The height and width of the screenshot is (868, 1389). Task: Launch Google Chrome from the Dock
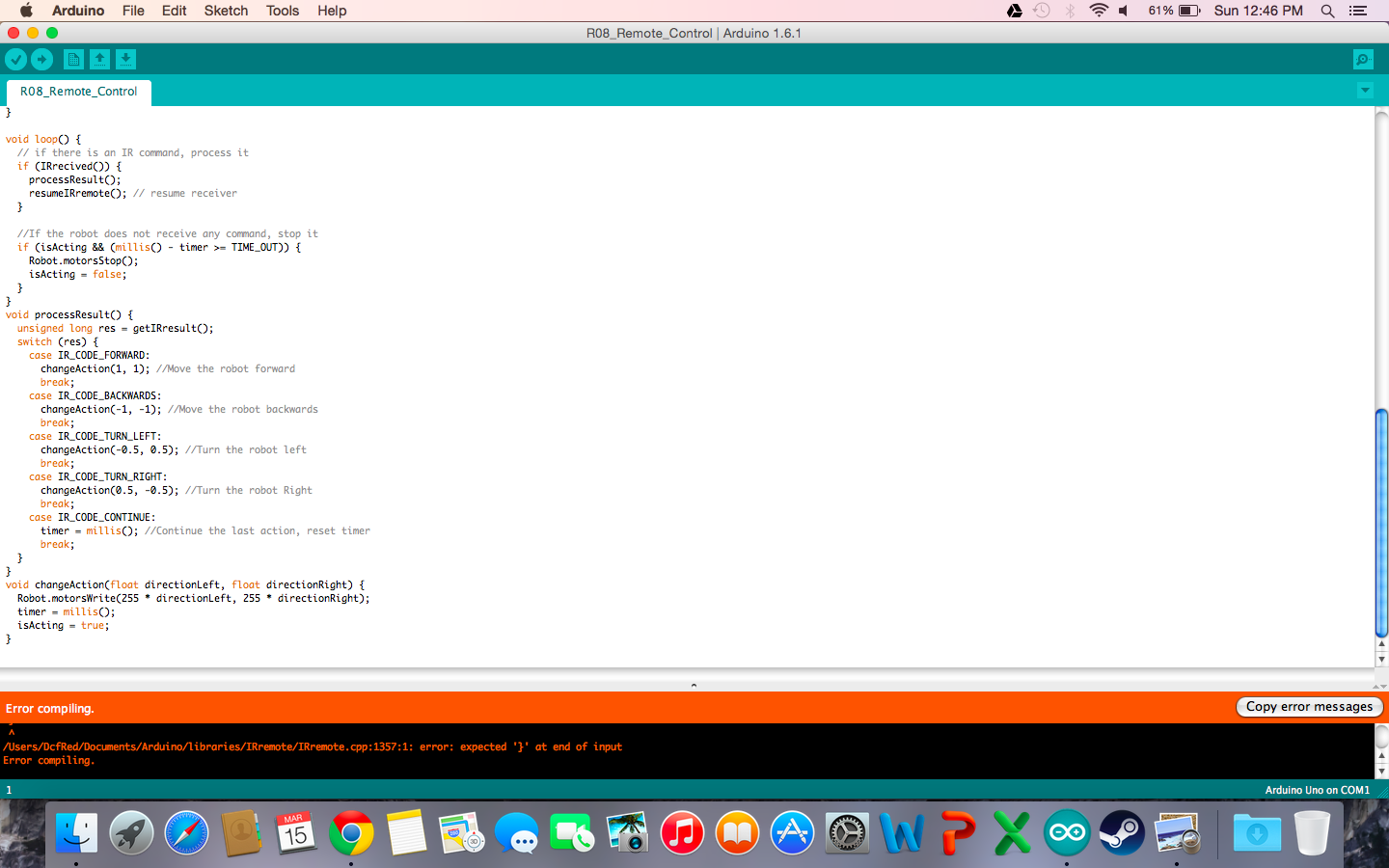(x=351, y=832)
